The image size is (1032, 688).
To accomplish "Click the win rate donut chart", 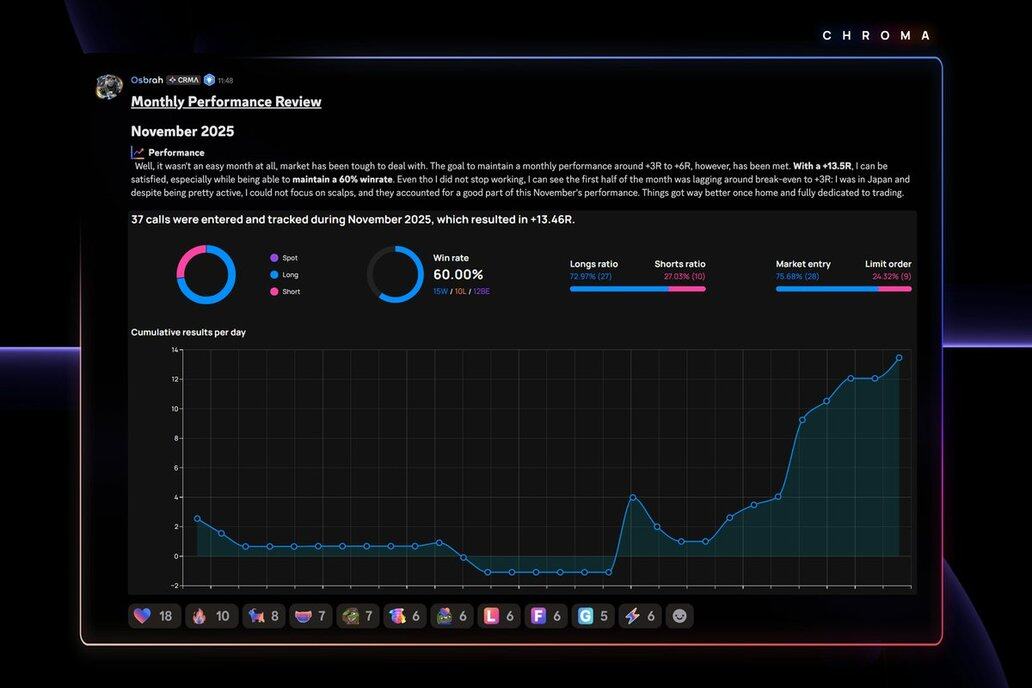I will tap(395, 274).
